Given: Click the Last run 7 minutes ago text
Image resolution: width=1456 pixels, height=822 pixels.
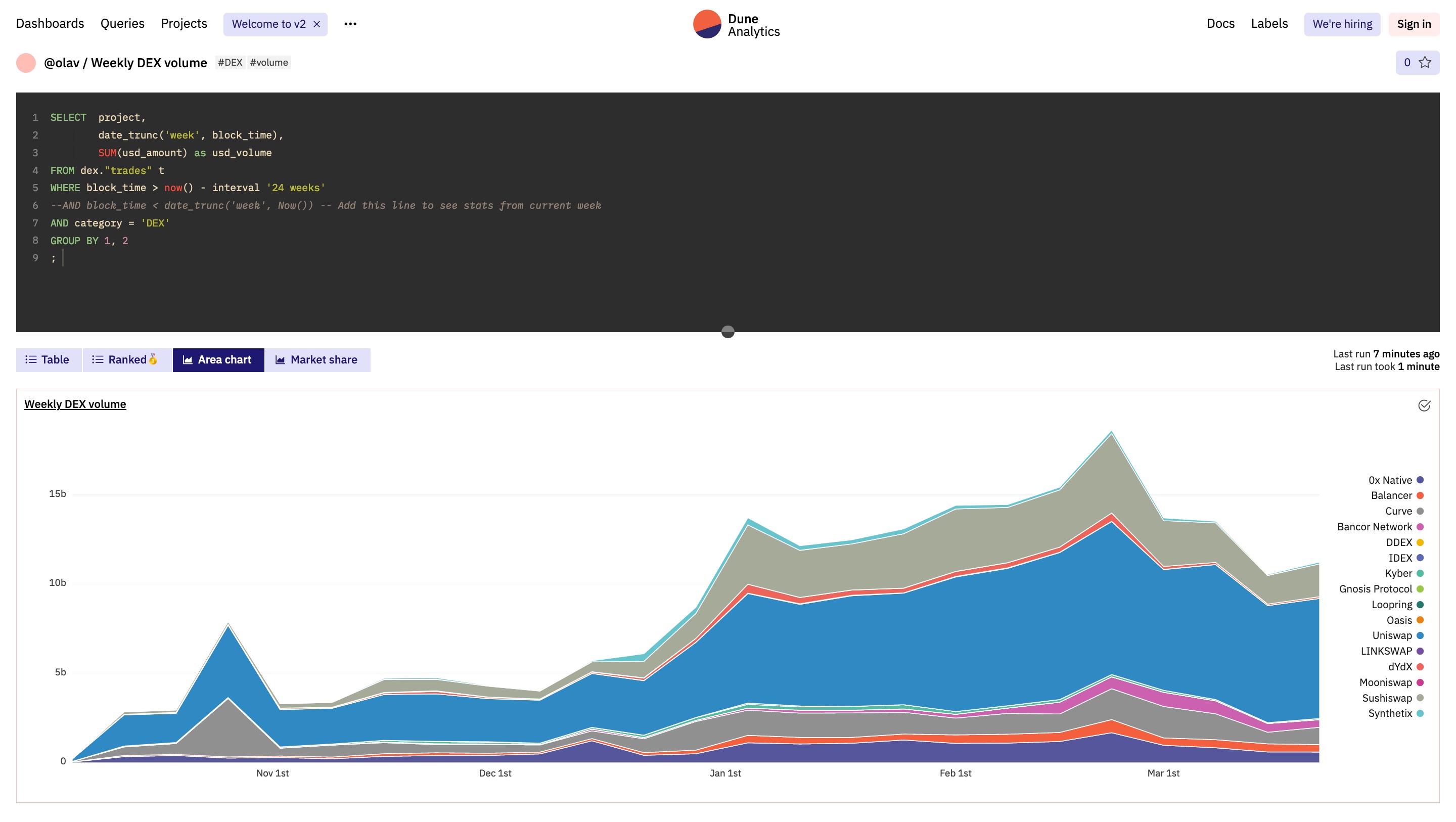Looking at the screenshot, I should 1386,354.
